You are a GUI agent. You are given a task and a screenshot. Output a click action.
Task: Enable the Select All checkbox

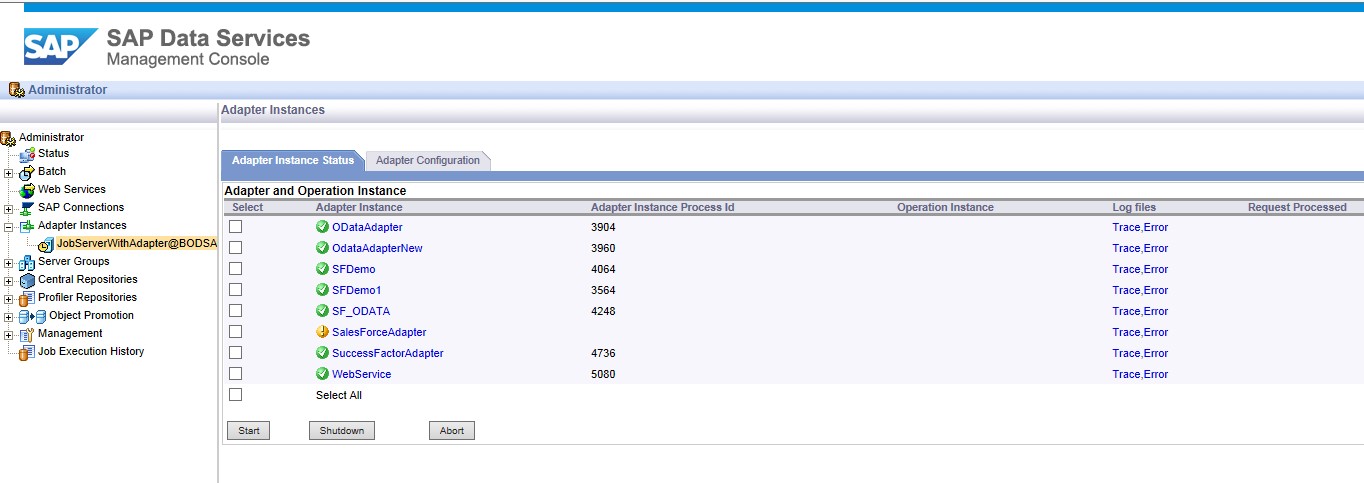coord(236,395)
